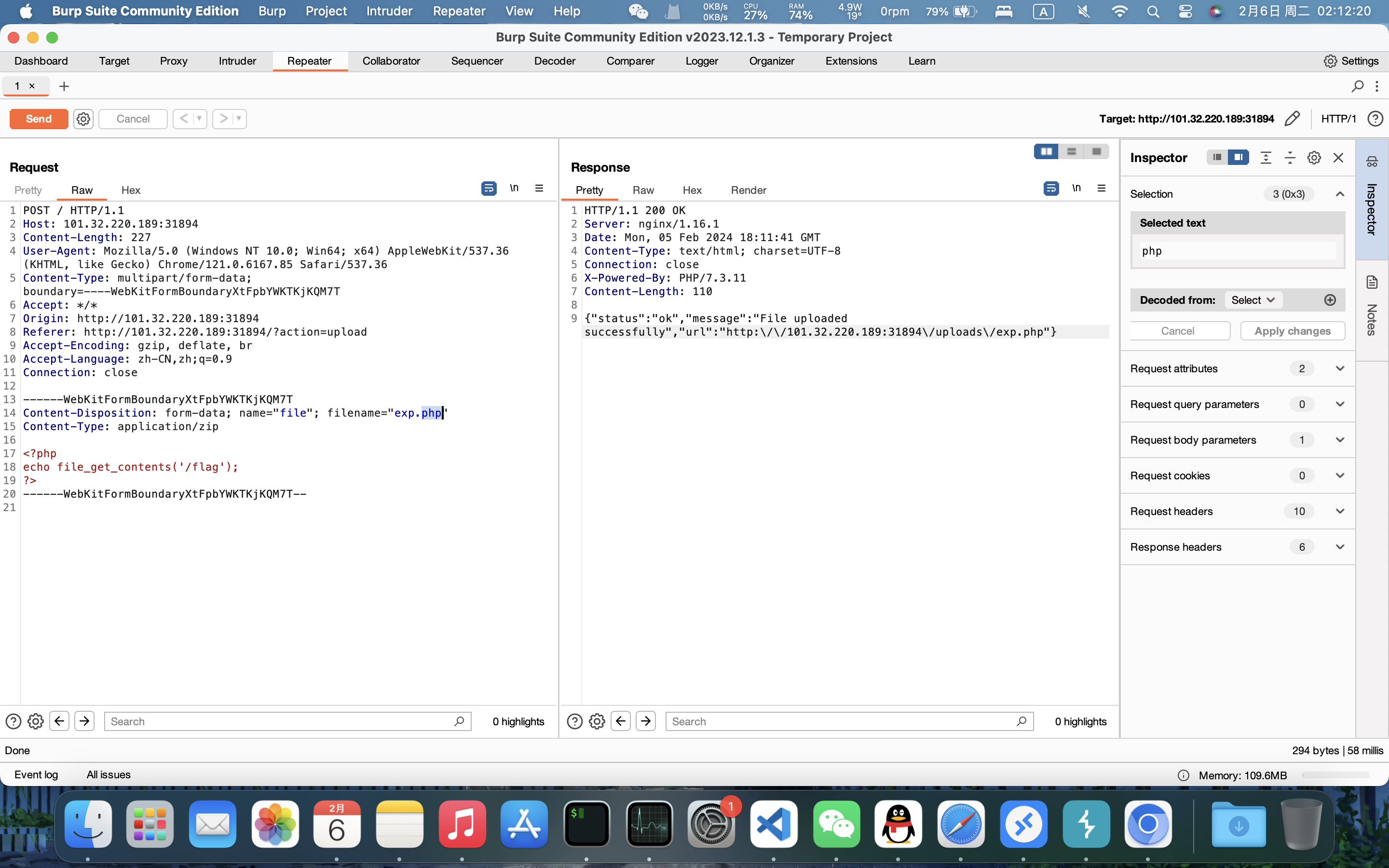The height and width of the screenshot is (868, 1389).
Task: Open Repeater send settings gear icon
Action: pyautogui.click(x=83, y=119)
